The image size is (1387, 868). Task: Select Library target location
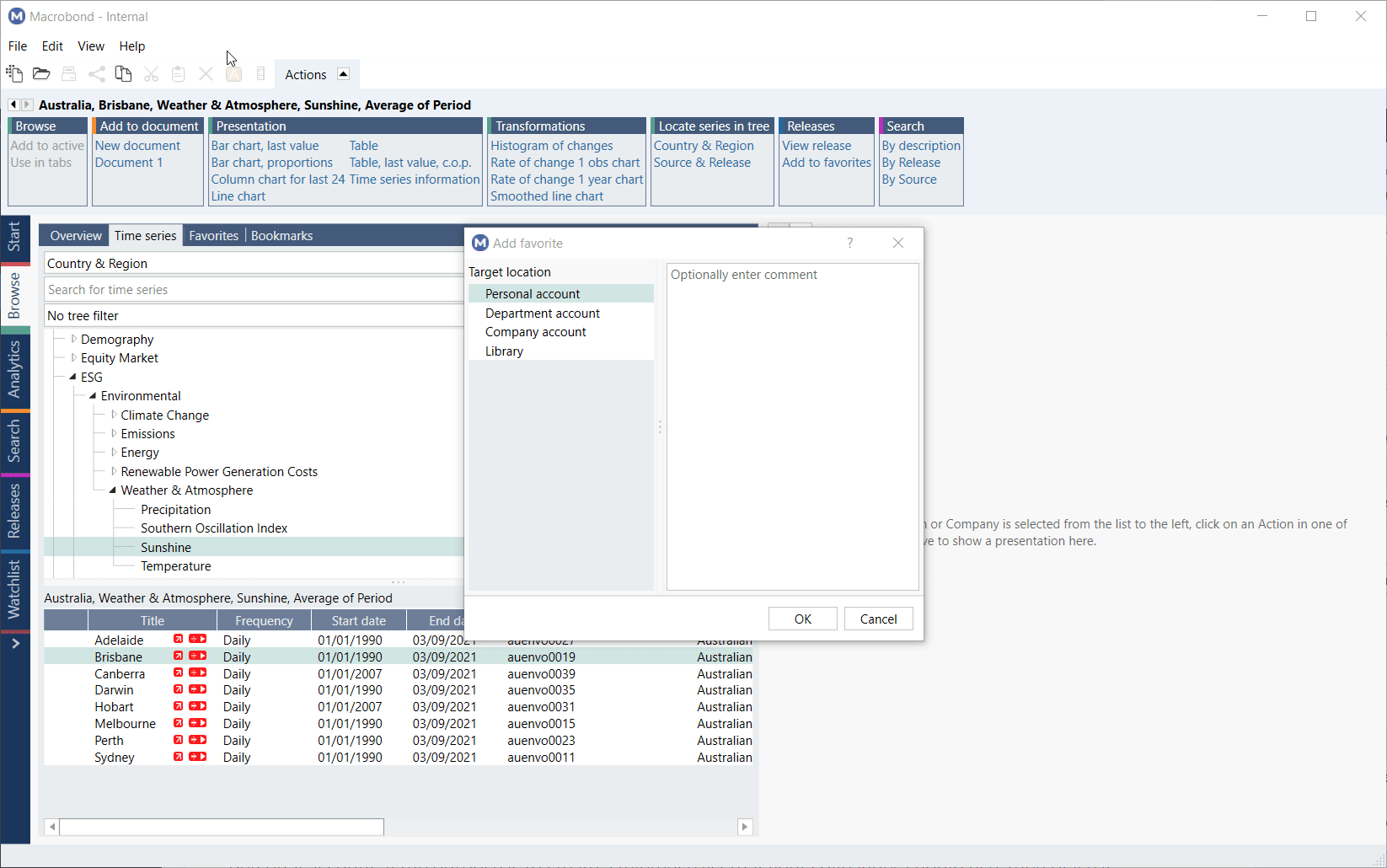click(x=561, y=351)
